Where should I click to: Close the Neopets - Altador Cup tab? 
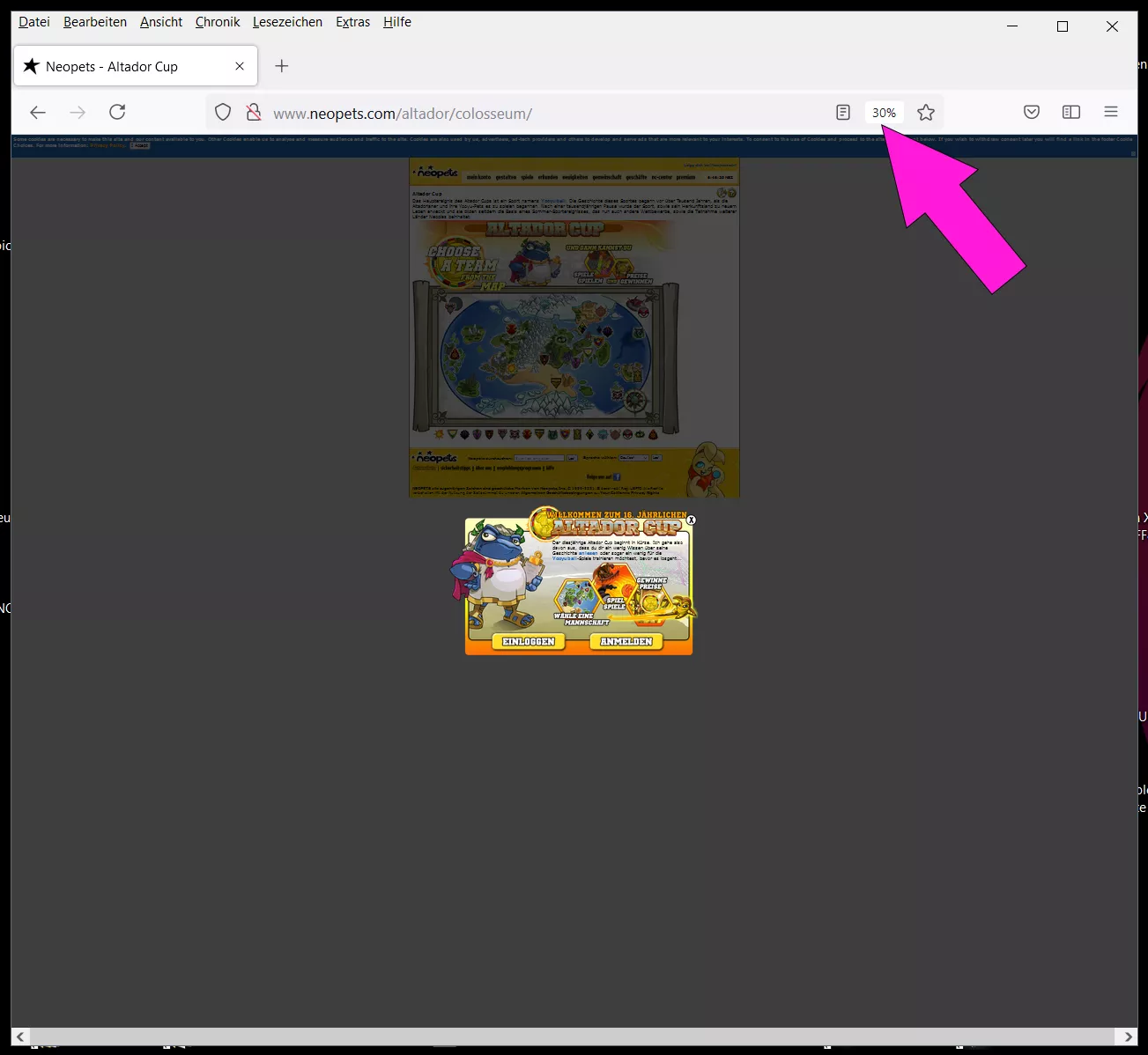240,66
